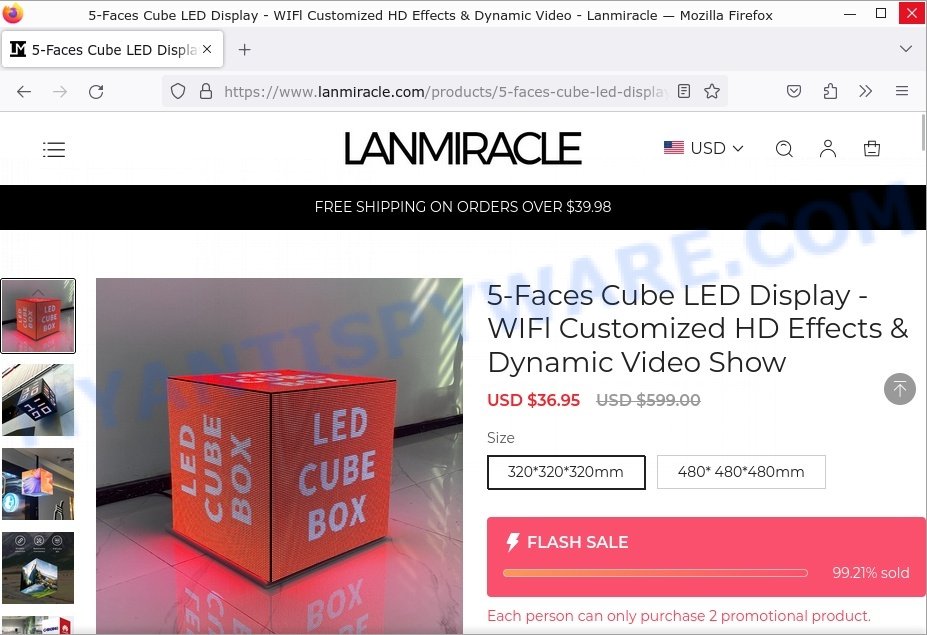
Task: Reload the current page
Action: point(96,92)
